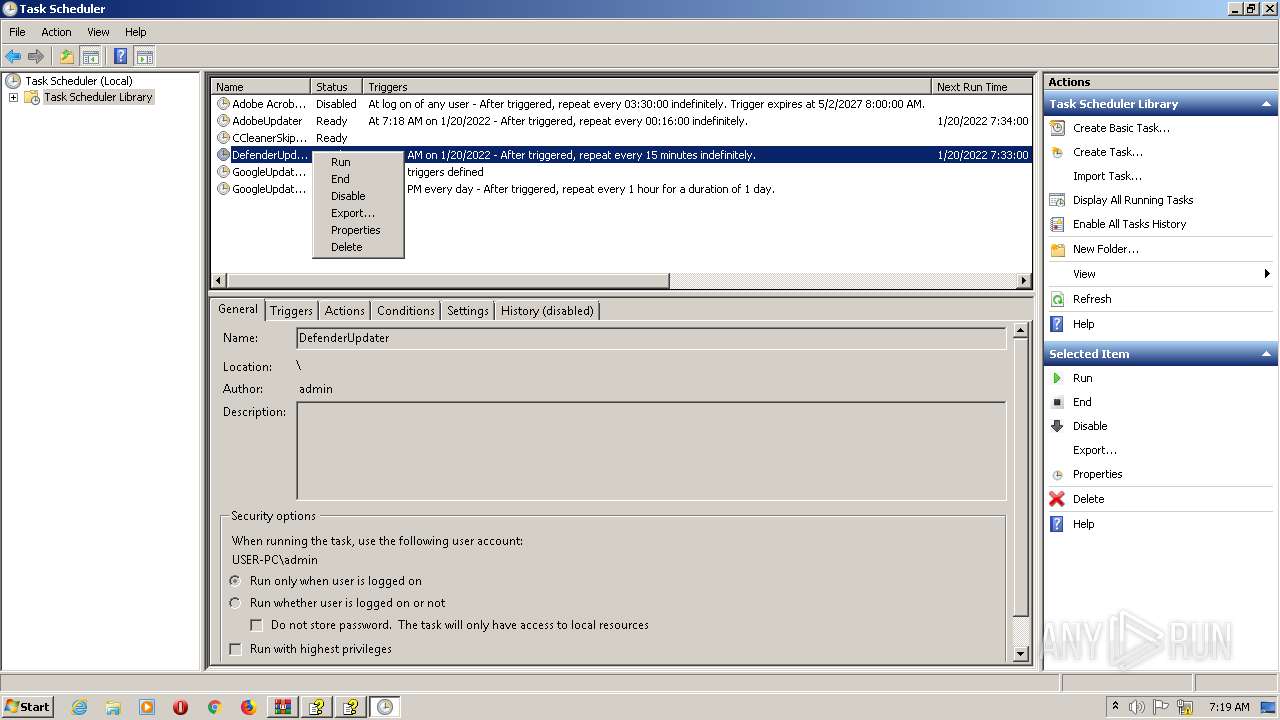Image resolution: width=1280 pixels, height=720 pixels.
Task: Click the Disable down-arrow icon
Action: pyautogui.click(x=1057, y=426)
